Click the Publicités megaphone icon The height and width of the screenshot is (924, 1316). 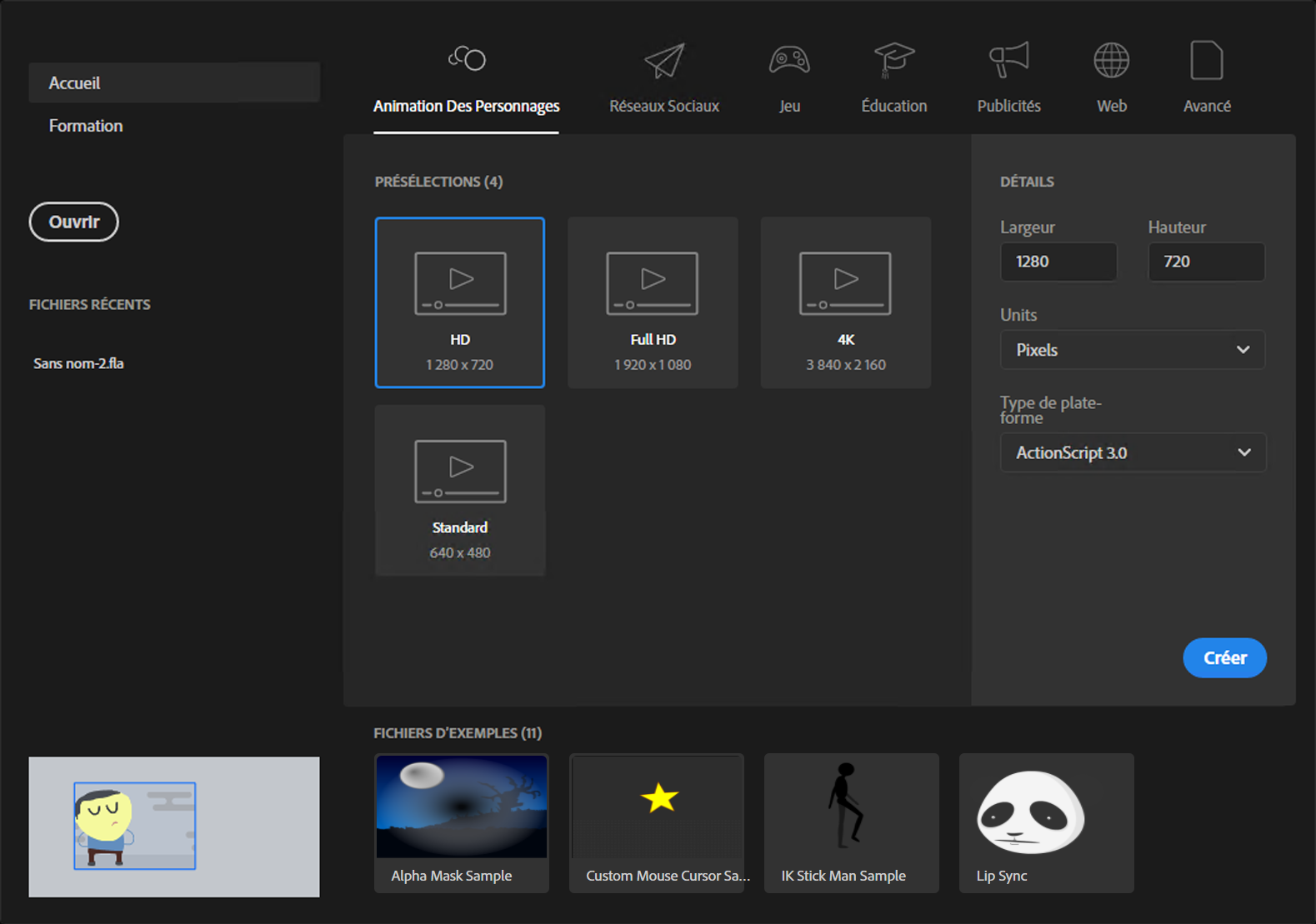[x=1009, y=60]
